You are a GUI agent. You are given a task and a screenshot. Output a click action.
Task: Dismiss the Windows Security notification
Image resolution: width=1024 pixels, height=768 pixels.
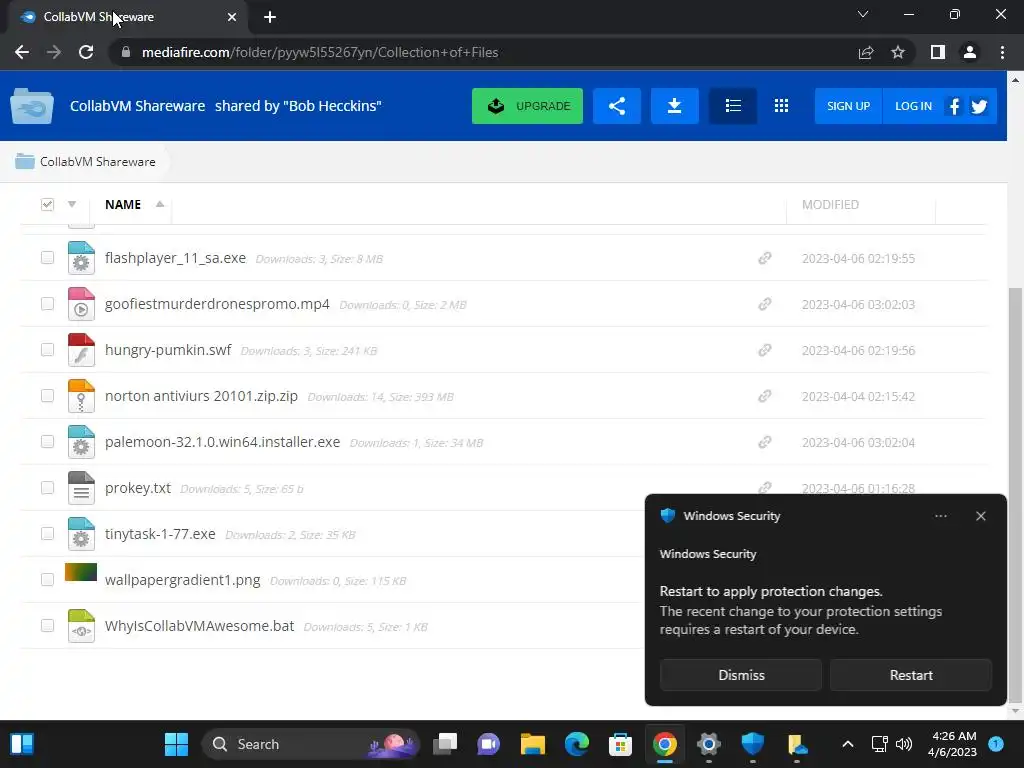click(x=741, y=675)
